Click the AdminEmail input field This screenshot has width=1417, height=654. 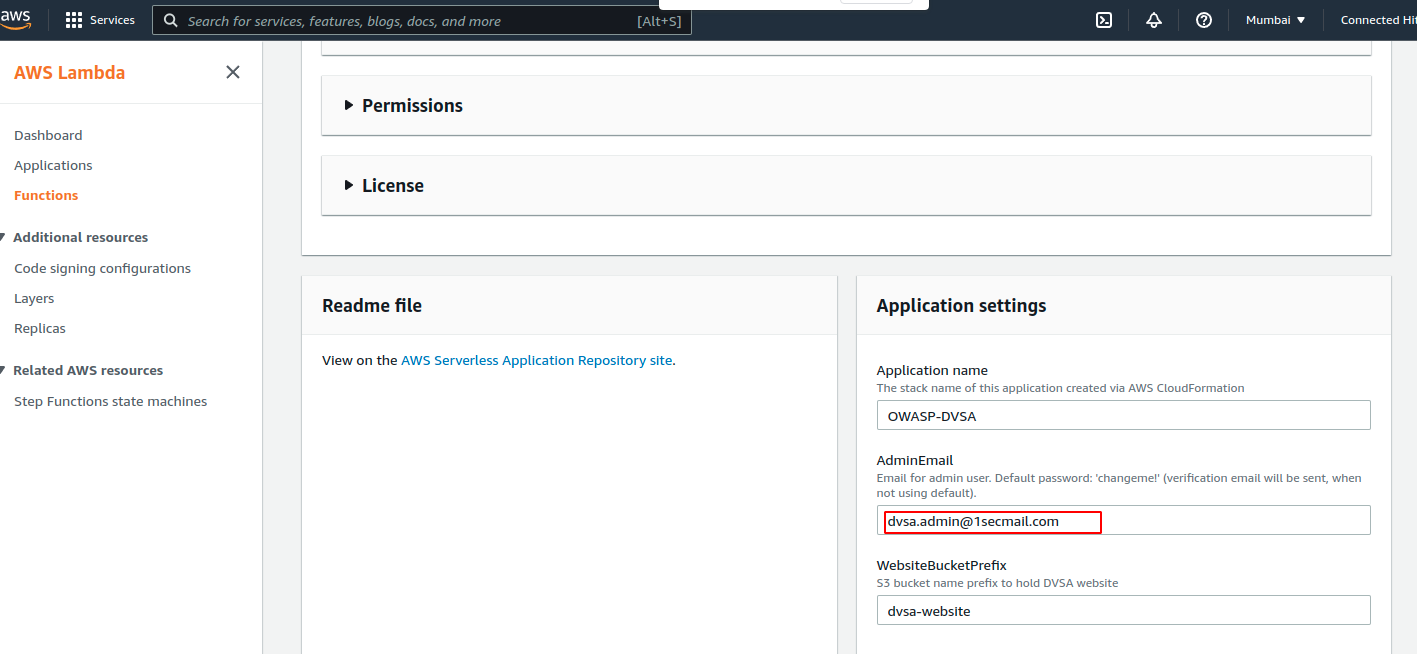pyautogui.click(x=1123, y=521)
